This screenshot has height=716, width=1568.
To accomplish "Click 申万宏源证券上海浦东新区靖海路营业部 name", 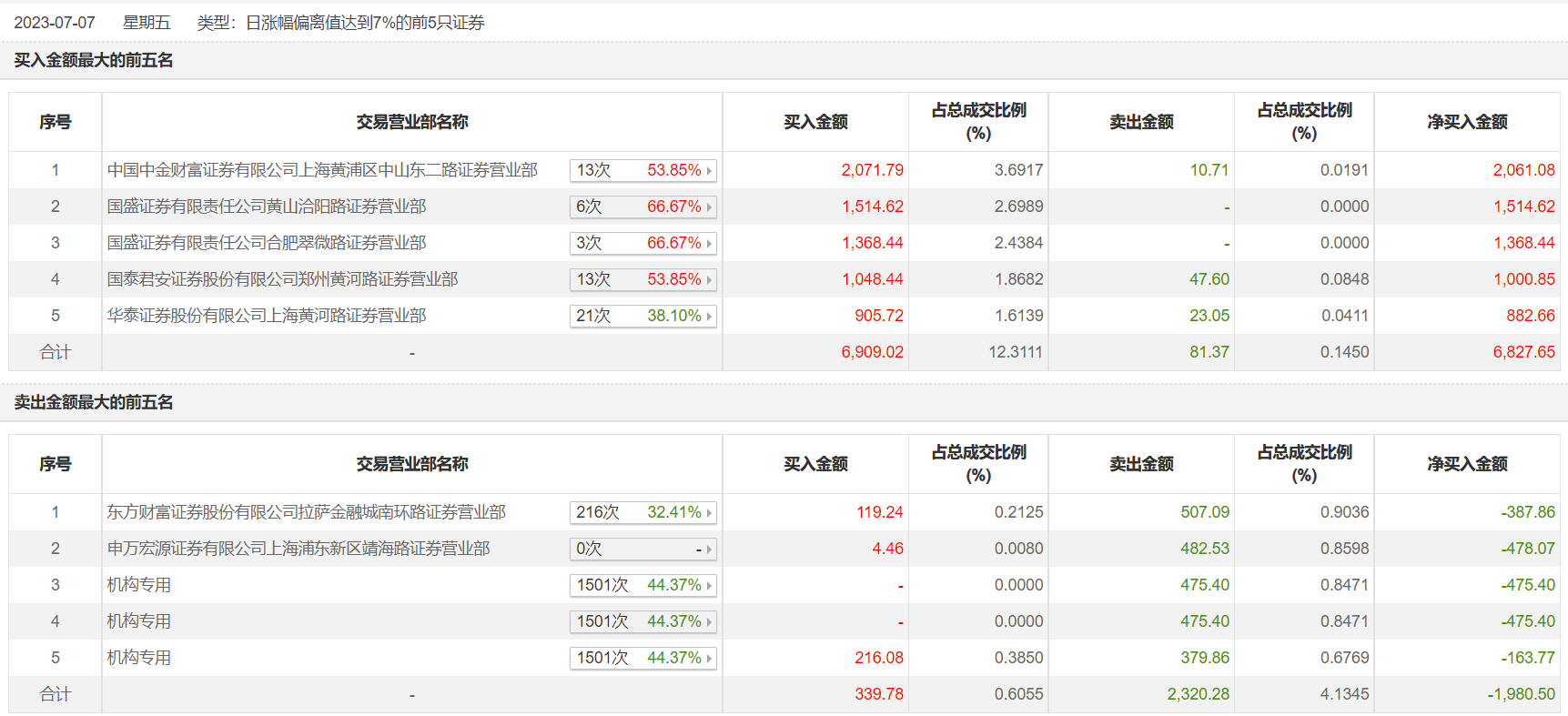I will [x=298, y=549].
